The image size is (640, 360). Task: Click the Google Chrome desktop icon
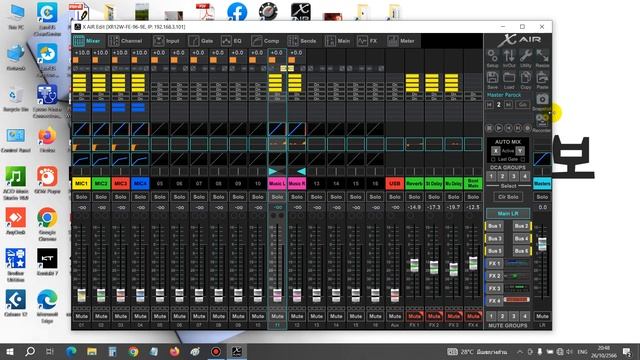[47, 224]
